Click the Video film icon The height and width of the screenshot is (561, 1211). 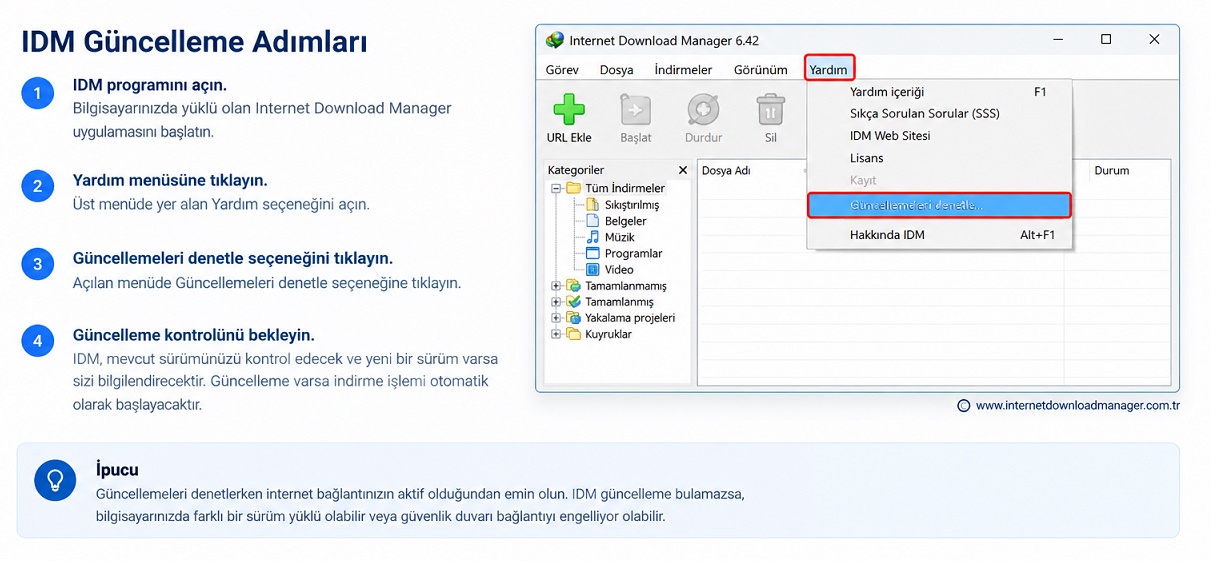click(x=593, y=269)
